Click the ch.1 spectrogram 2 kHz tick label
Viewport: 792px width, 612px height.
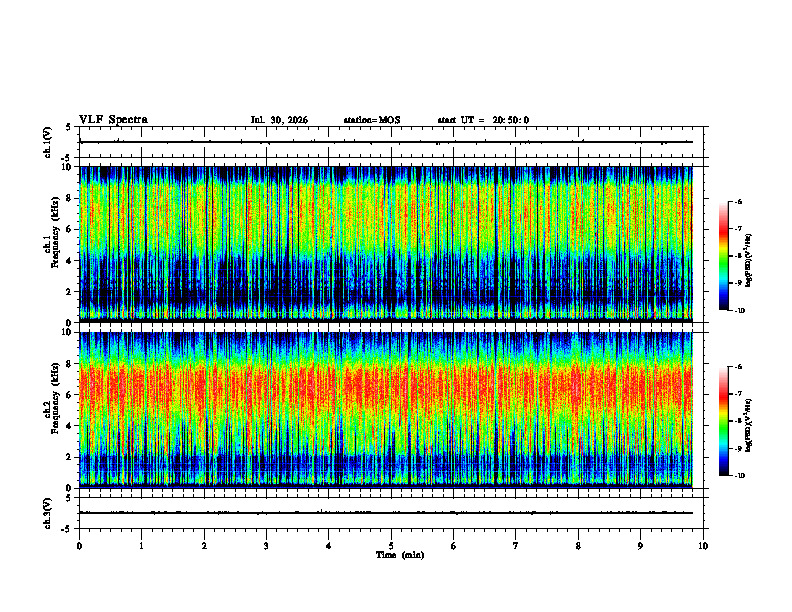click(x=70, y=291)
